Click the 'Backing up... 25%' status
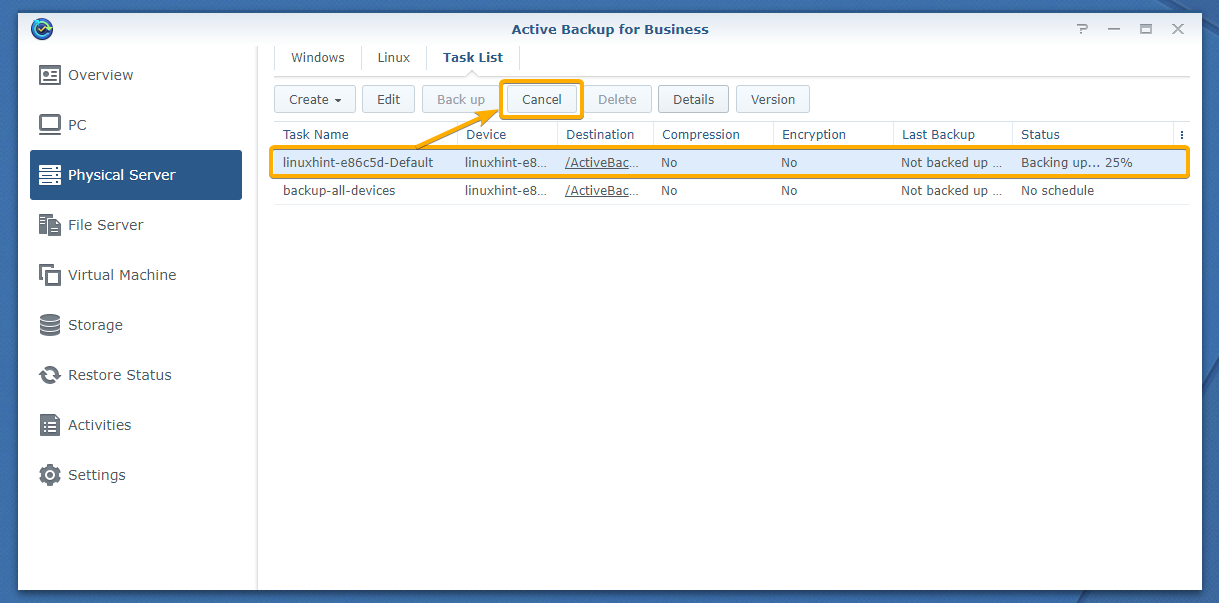This screenshot has height=603, width=1219. click(1076, 162)
